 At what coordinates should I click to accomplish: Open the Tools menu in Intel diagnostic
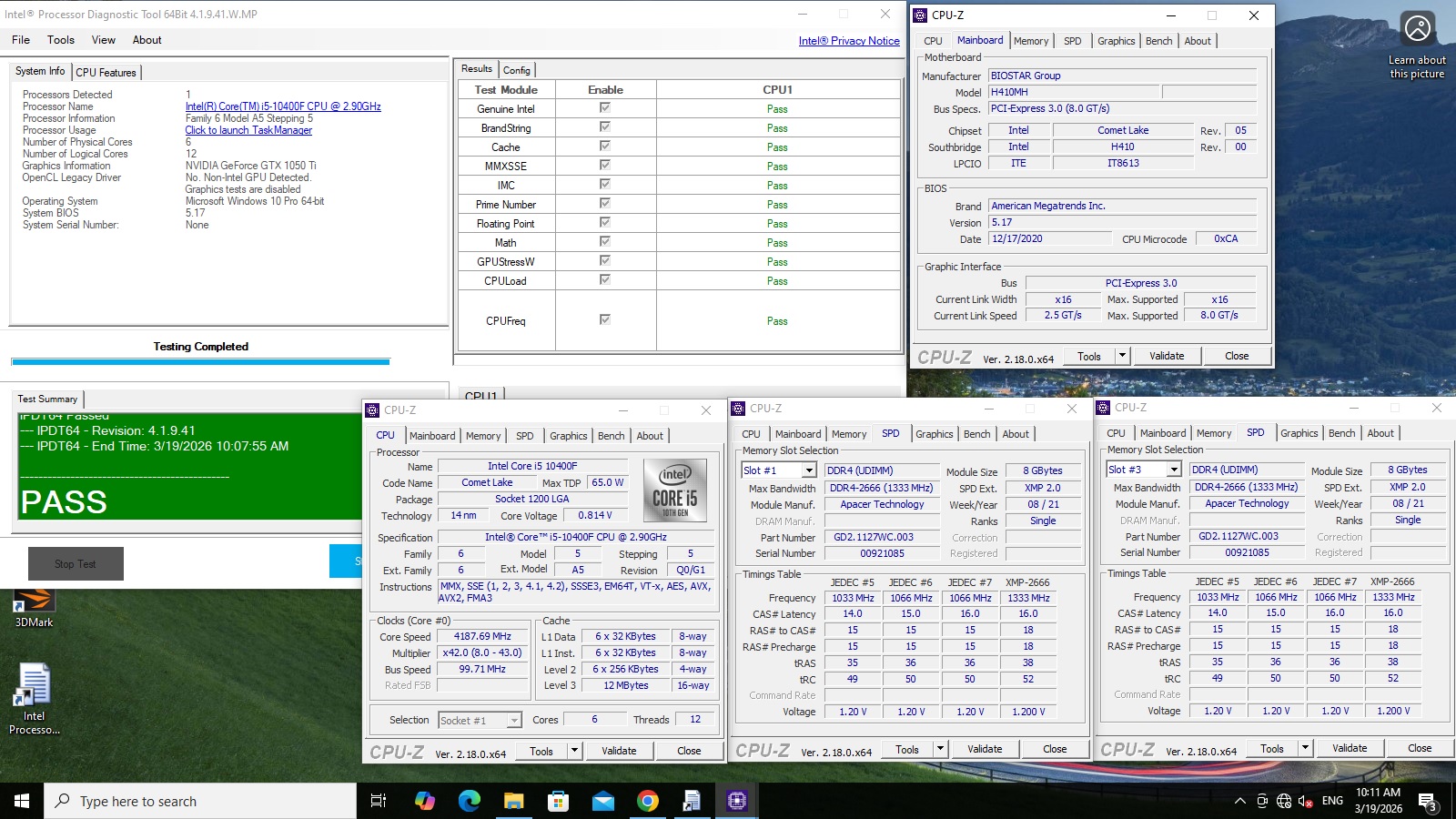coord(61,40)
